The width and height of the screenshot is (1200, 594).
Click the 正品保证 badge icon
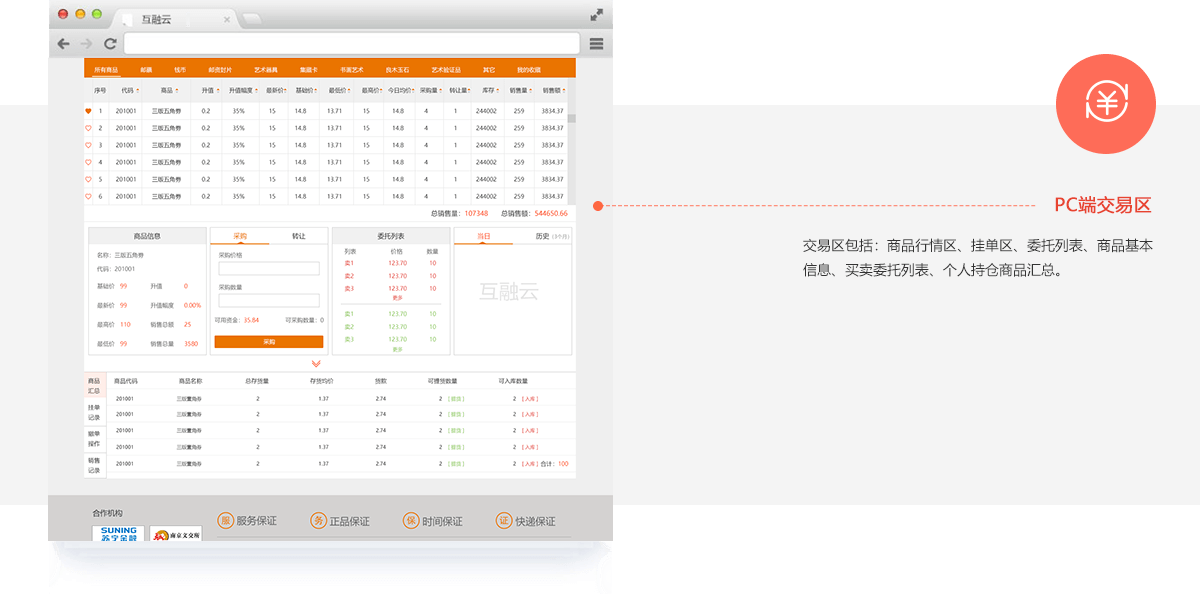(x=318, y=521)
